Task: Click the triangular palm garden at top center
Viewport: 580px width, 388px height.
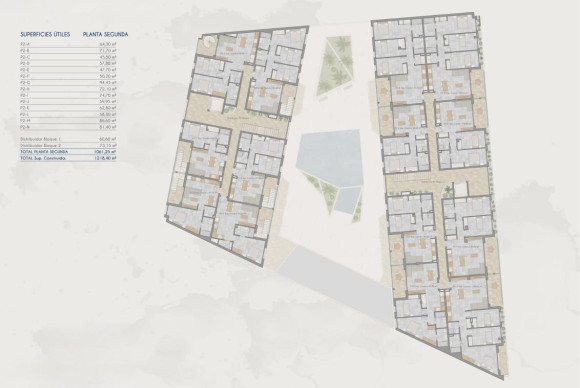Action: tap(334, 67)
